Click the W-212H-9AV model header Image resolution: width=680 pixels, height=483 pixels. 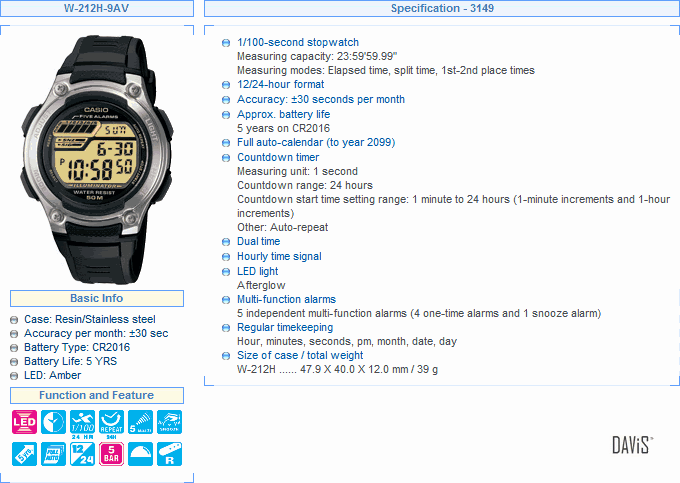tap(97, 8)
